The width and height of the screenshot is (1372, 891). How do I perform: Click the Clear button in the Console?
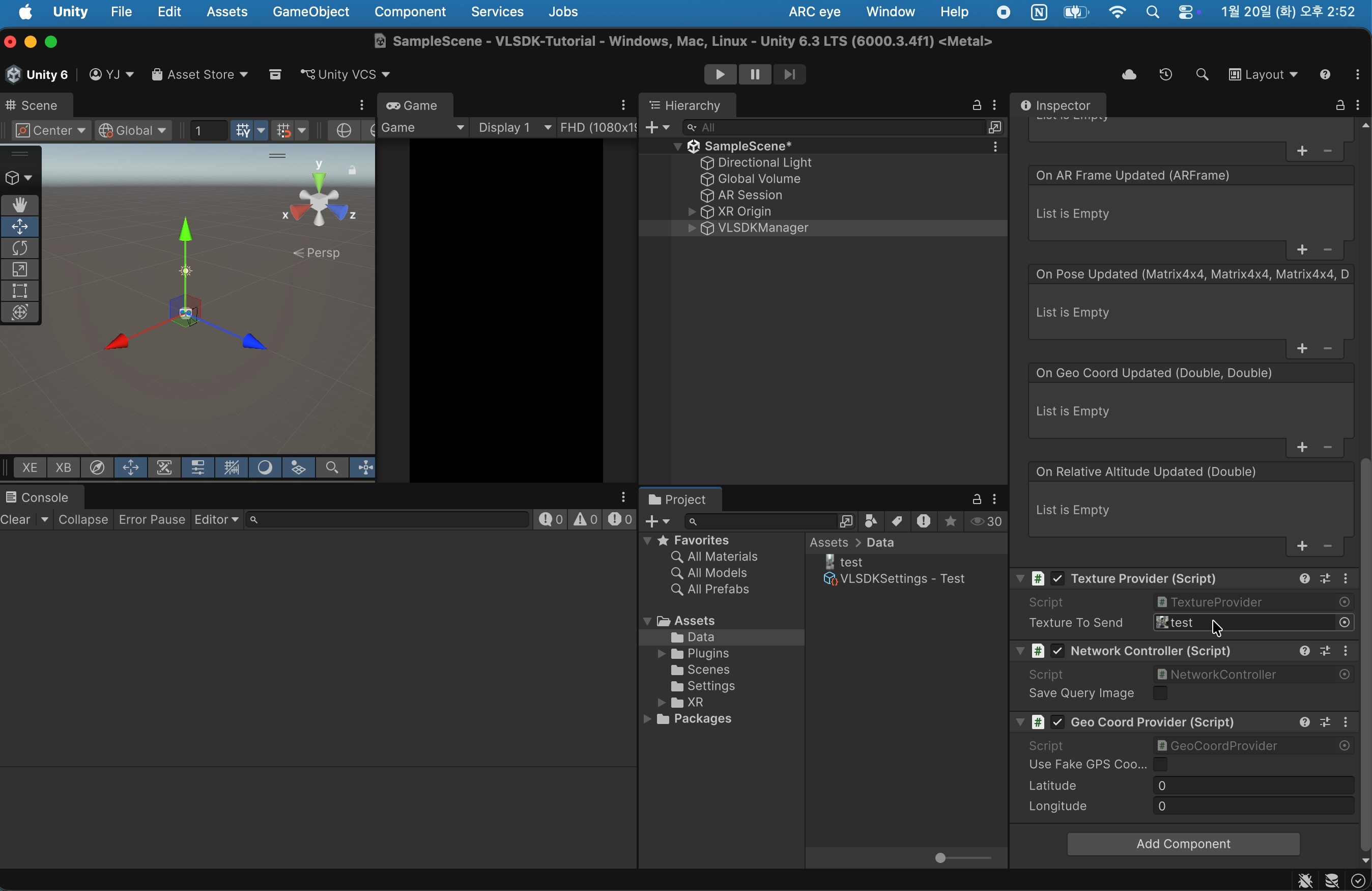[x=16, y=520]
